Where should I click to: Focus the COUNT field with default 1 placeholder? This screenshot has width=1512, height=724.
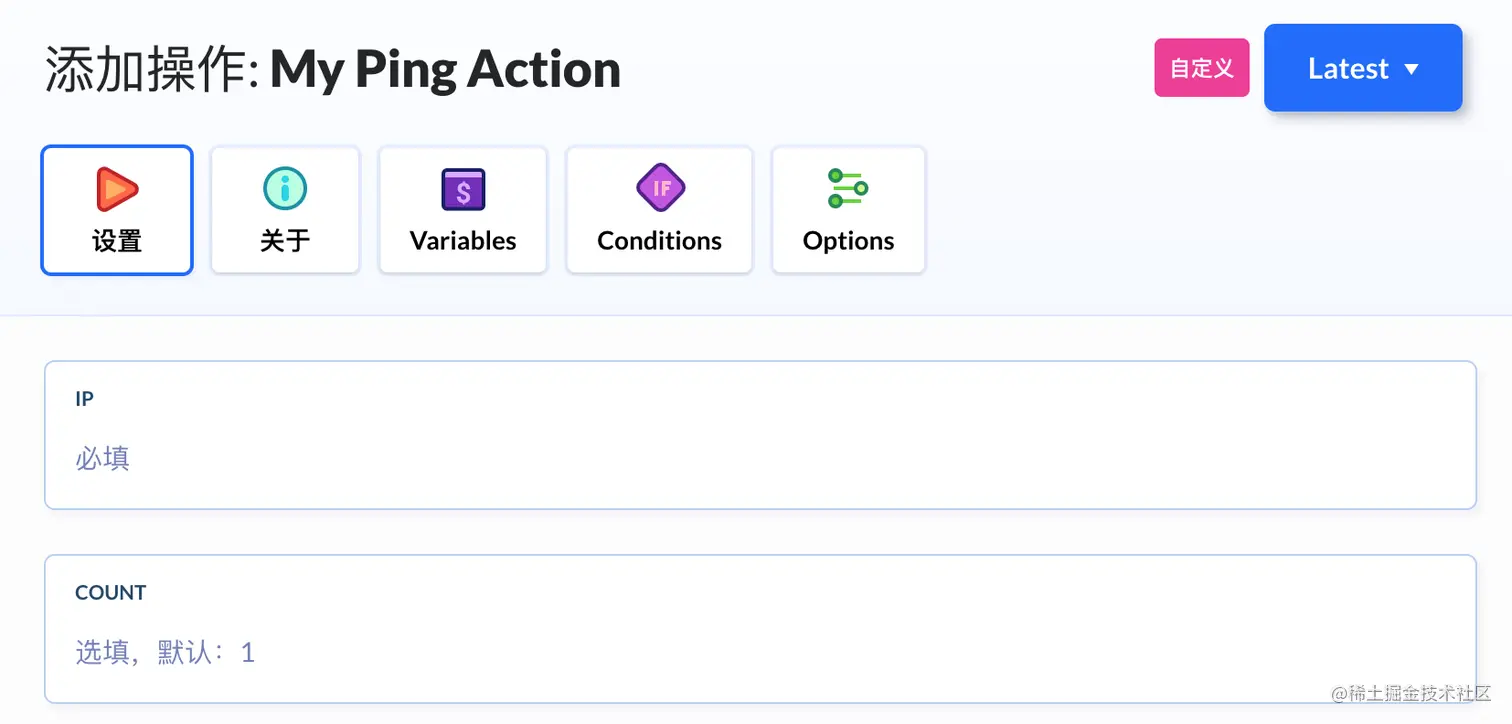coord(760,629)
